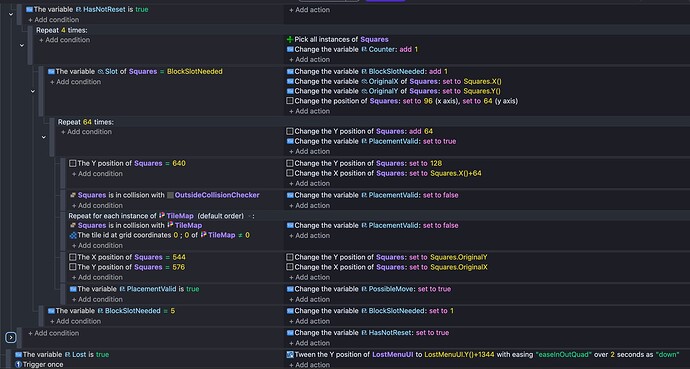This screenshot has height=369, width=690.
Task: Click the TileMap icon in Repeat for each instance
Action: pyautogui.click(x=162, y=216)
